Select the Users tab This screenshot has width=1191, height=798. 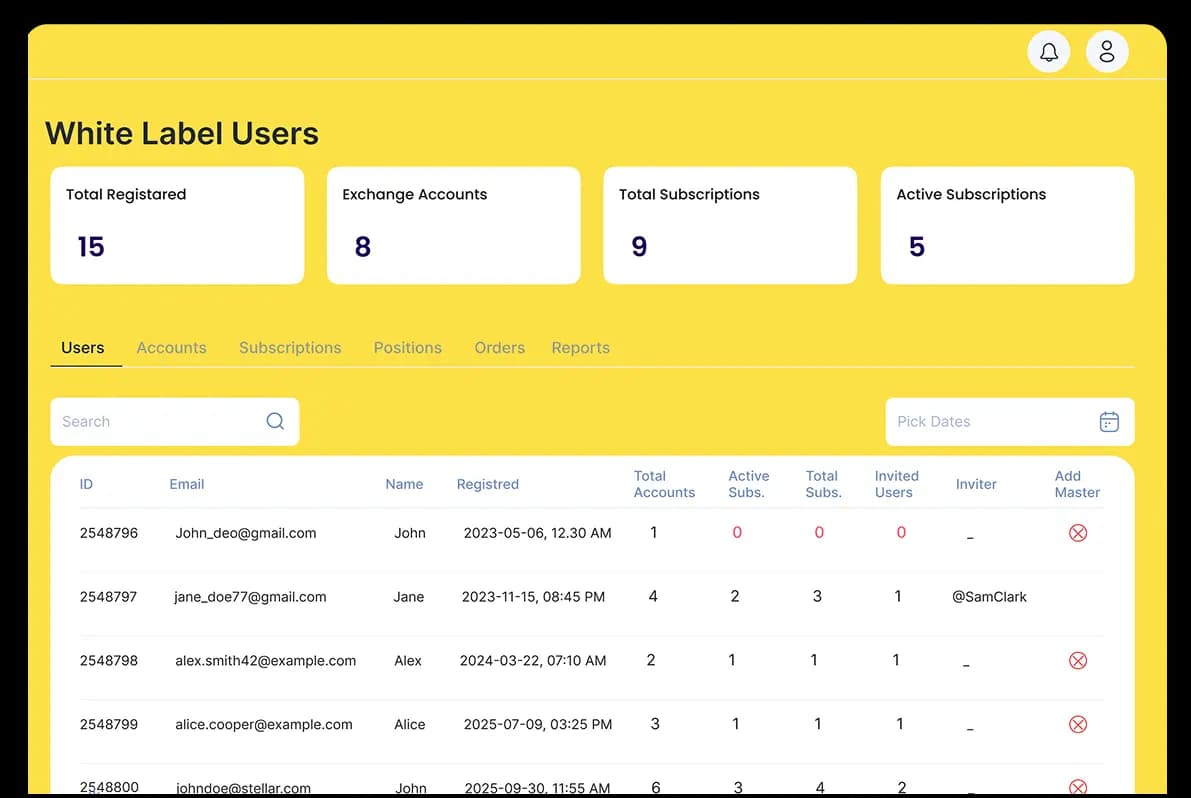(83, 348)
